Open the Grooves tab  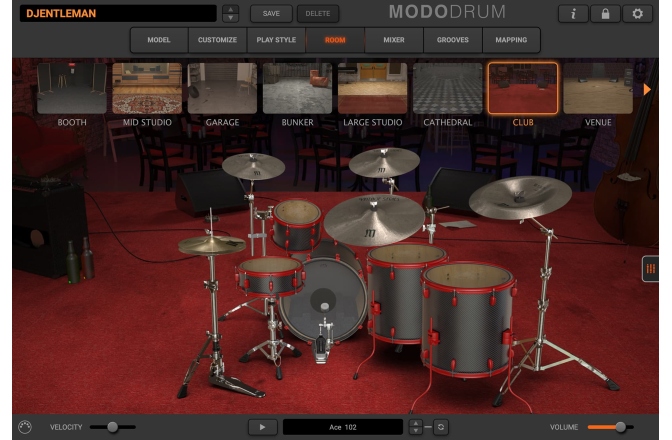click(x=451, y=40)
